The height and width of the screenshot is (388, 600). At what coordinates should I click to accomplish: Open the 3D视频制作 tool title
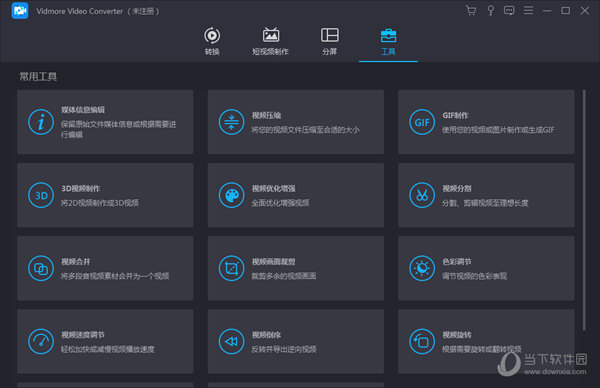click(x=80, y=188)
